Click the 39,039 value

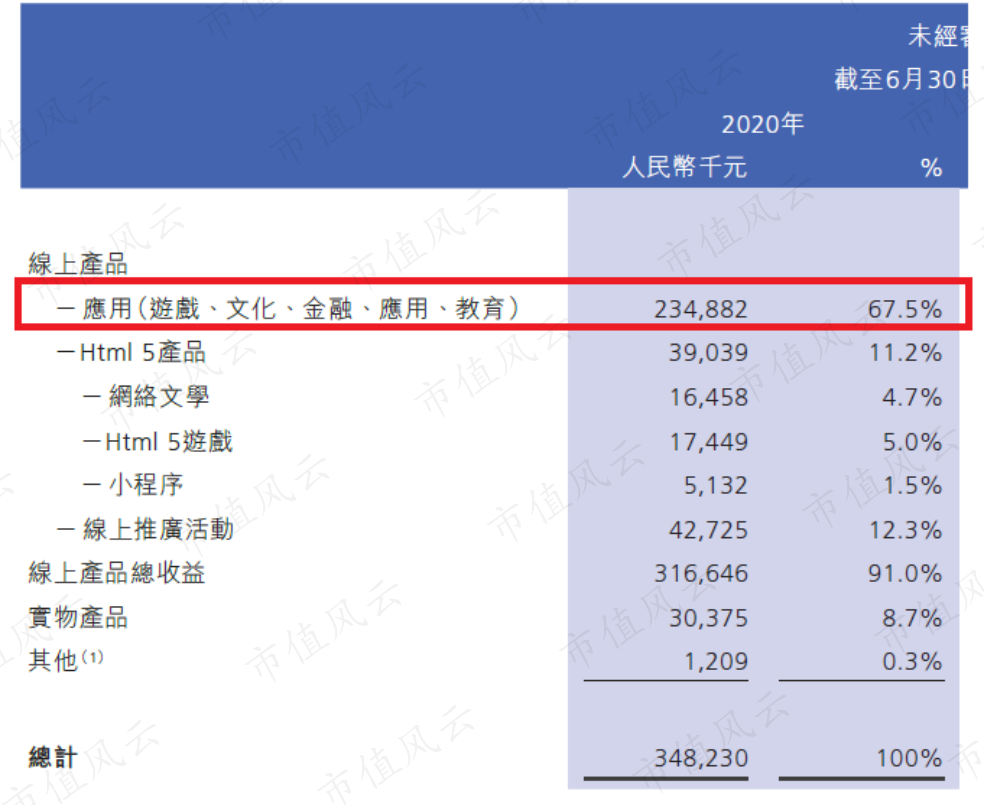pos(709,353)
